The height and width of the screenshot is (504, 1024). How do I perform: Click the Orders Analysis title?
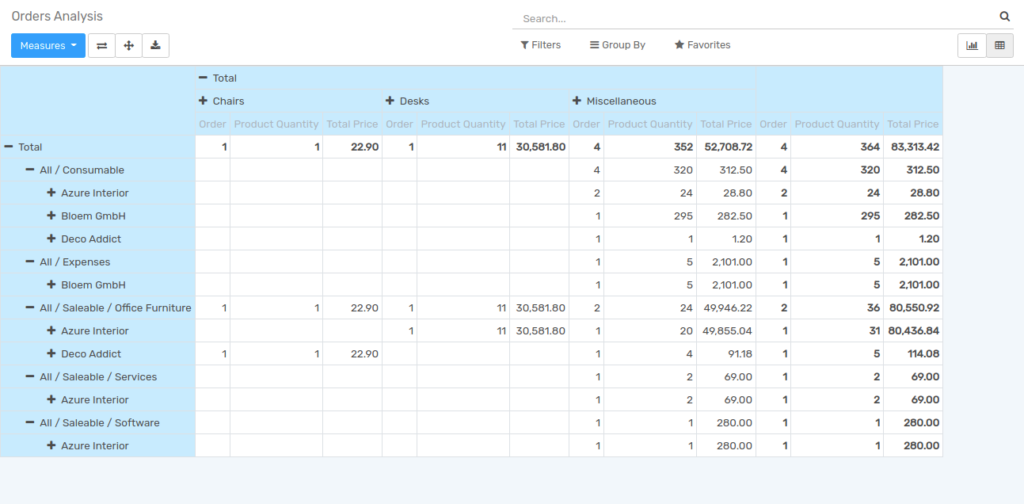57,16
